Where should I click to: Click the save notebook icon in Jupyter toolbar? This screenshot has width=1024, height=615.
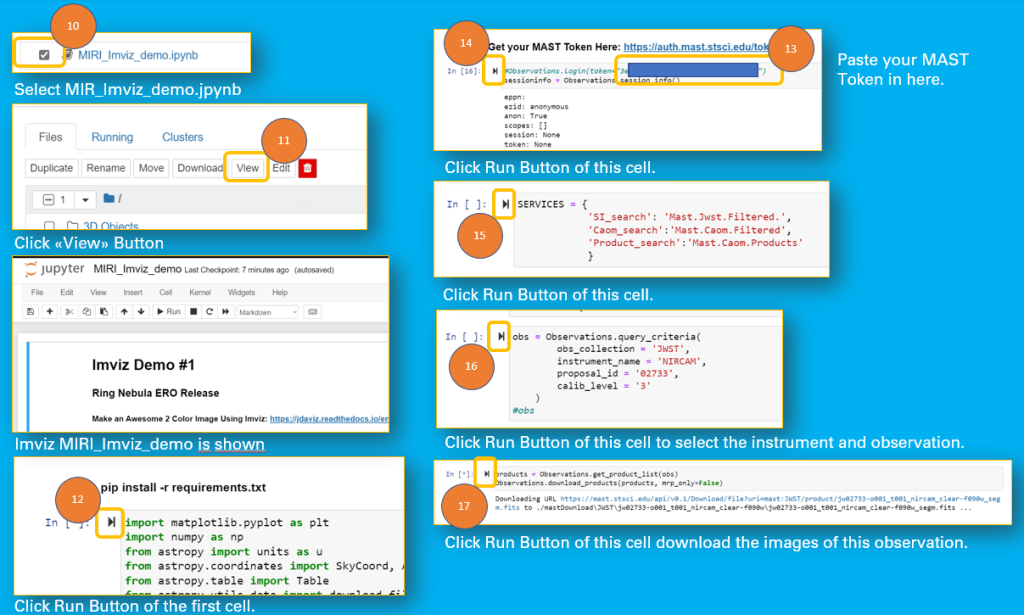click(x=33, y=312)
